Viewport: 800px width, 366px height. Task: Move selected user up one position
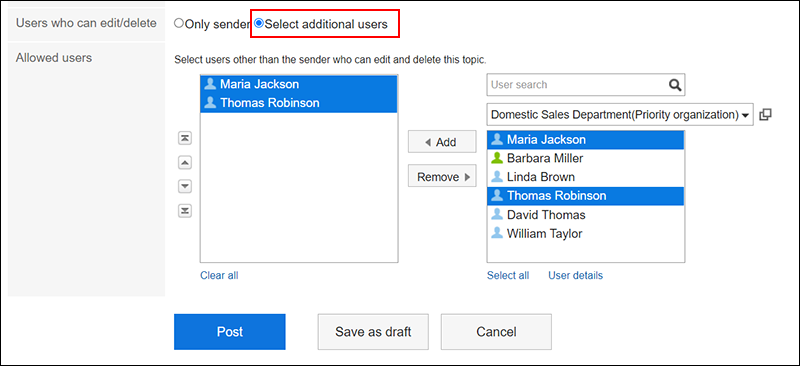[x=185, y=162]
